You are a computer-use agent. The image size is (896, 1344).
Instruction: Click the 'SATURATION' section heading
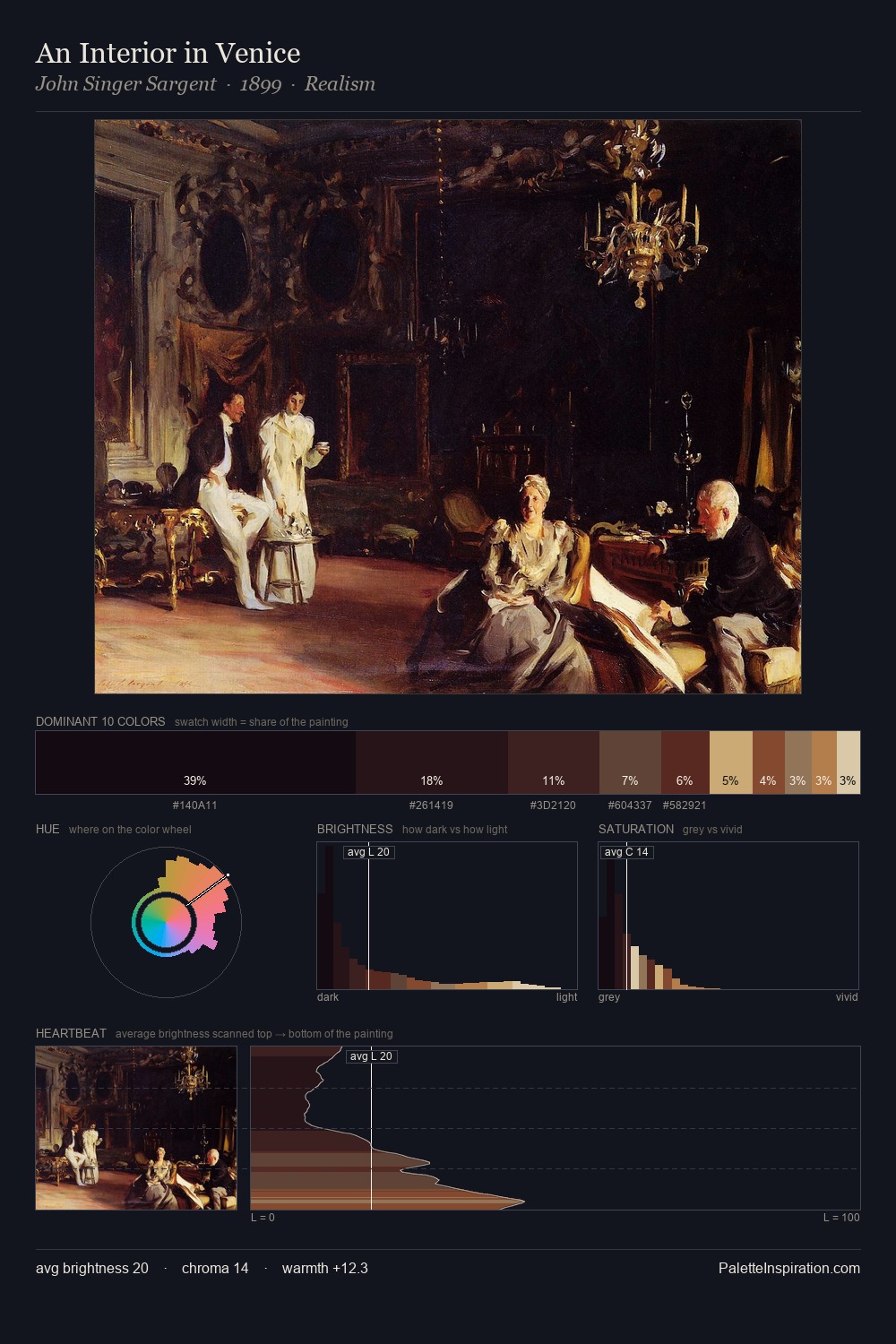pos(636,829)
